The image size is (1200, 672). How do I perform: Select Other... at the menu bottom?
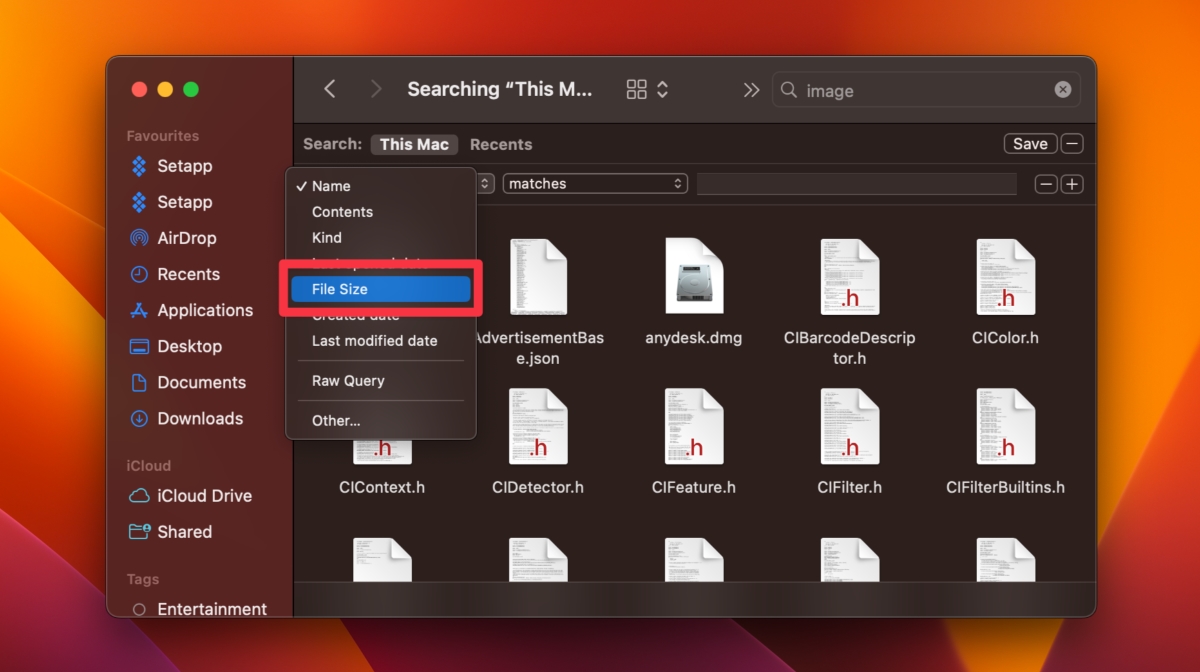click(x=335, y=420)
